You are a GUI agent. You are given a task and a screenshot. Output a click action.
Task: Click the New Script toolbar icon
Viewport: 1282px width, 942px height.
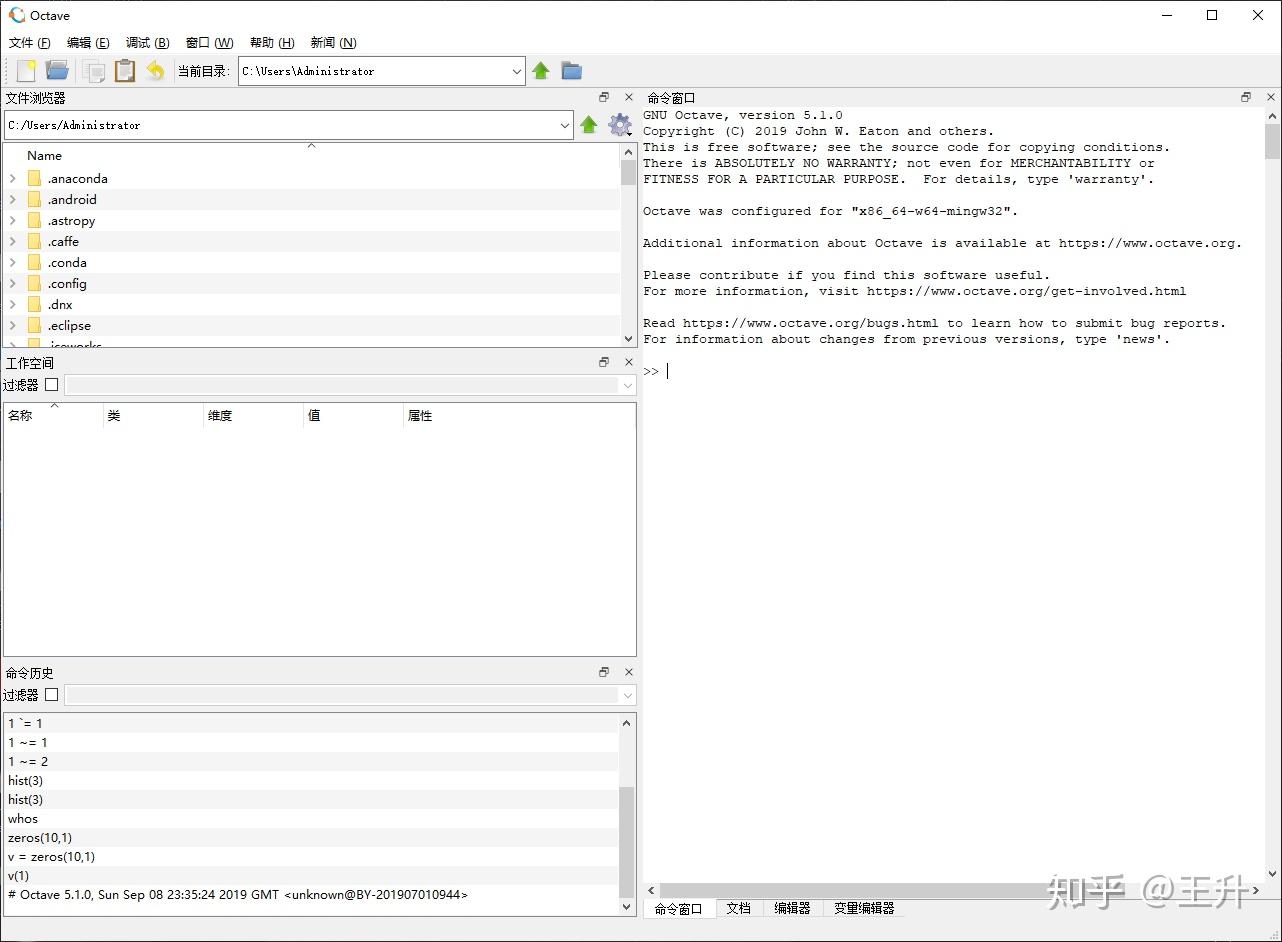coord(26,70)
